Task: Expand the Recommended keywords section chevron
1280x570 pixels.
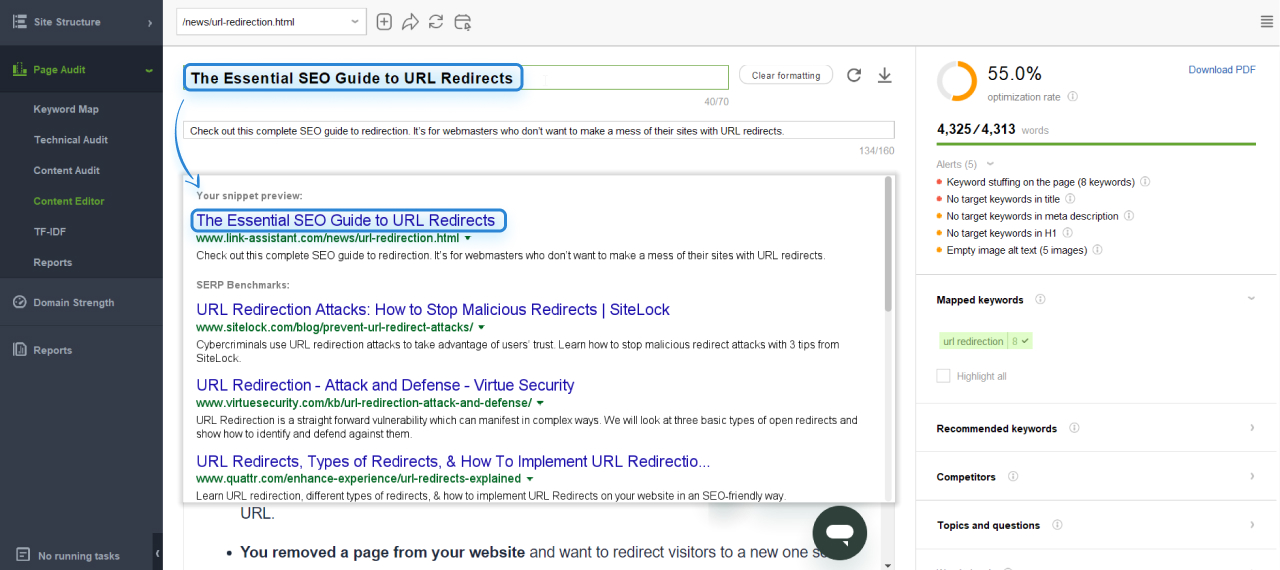Action: (1252, 428)
